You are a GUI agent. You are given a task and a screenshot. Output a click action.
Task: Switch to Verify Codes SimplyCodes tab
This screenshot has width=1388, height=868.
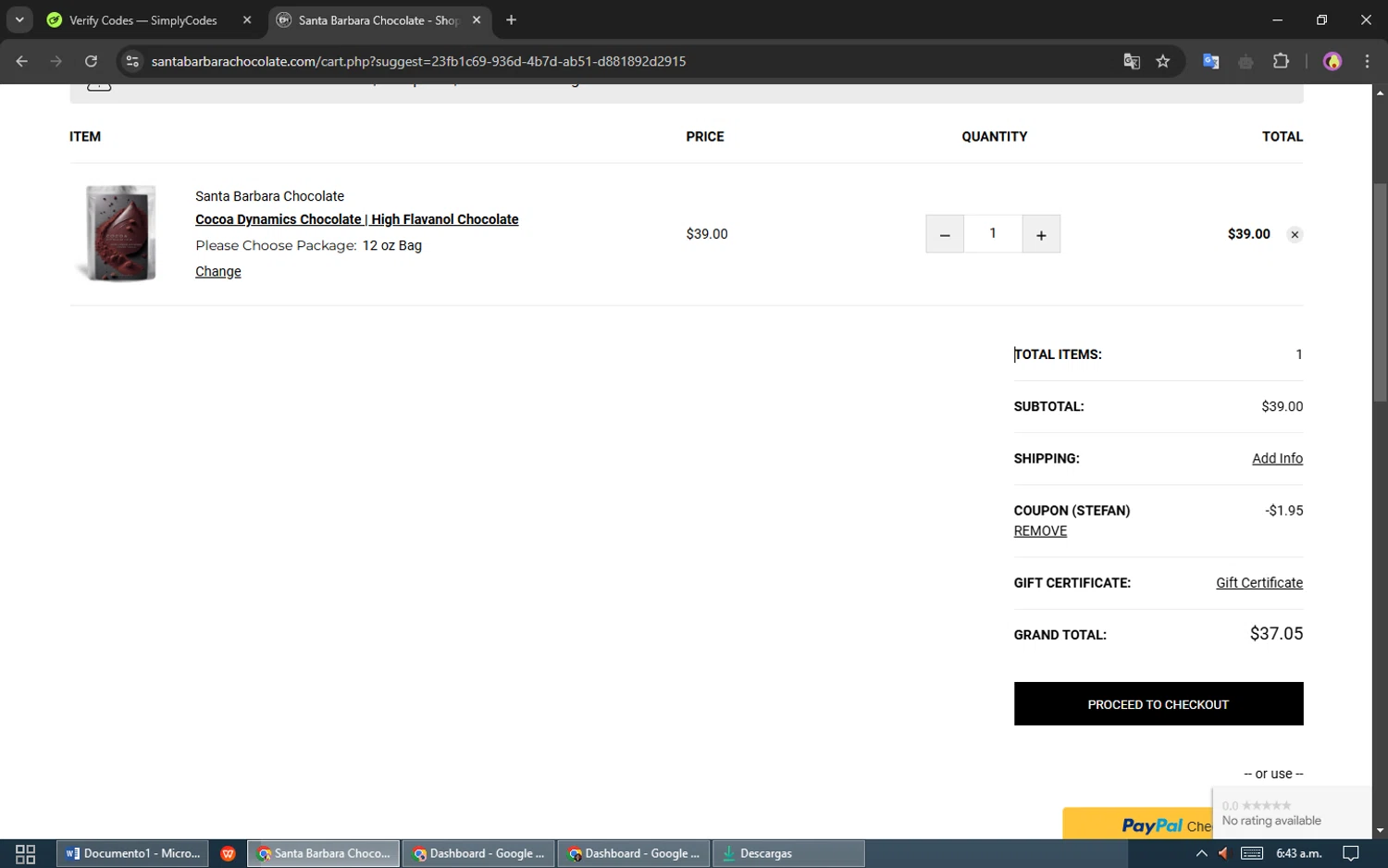[x=143, y=20]
